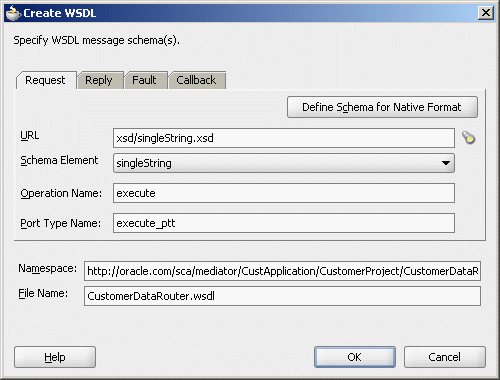Select the Fault tab
The width and height of the screenshot is (500, 380).
coord(145,80)
